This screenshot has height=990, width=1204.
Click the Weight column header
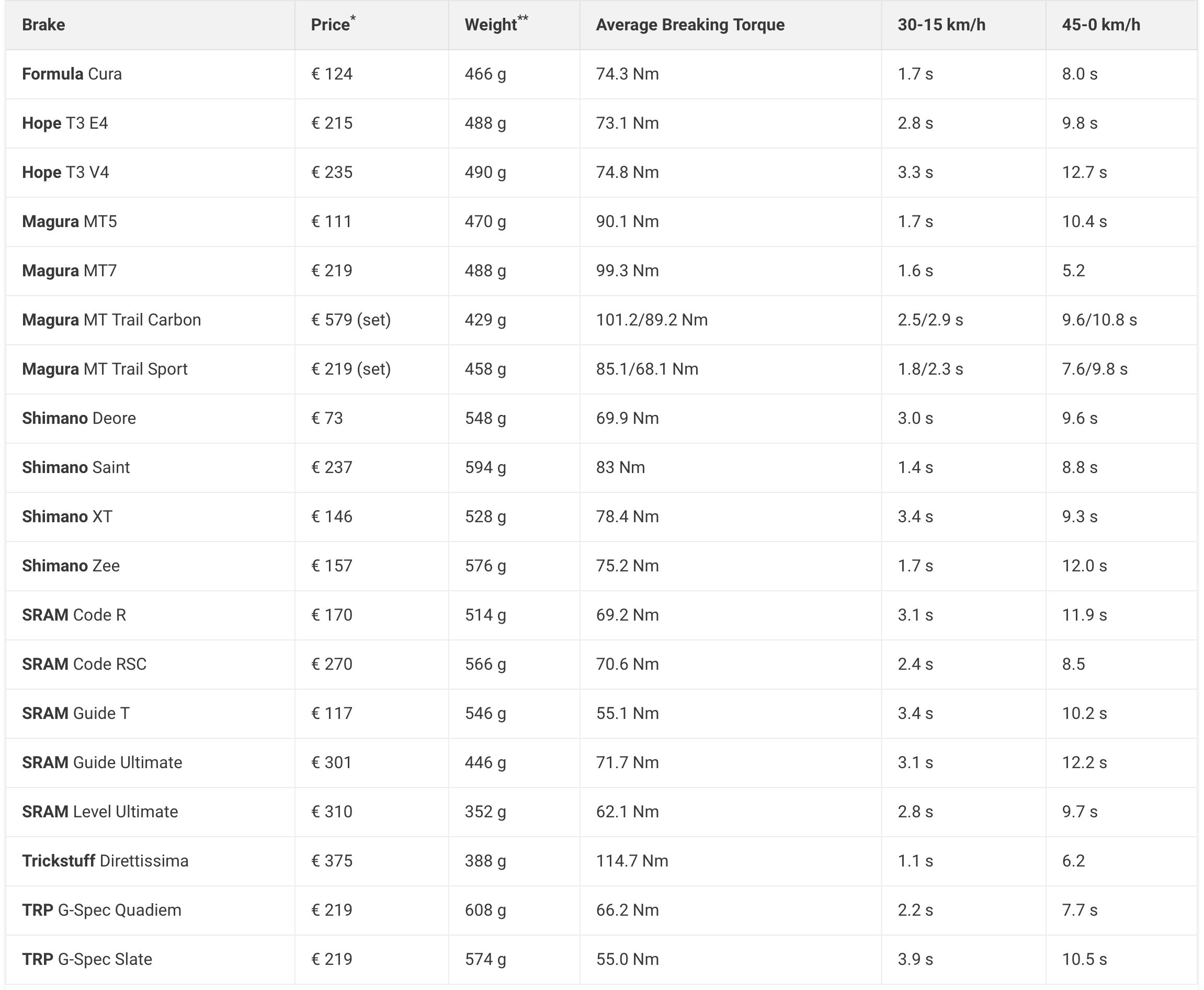tap(491, 25)
